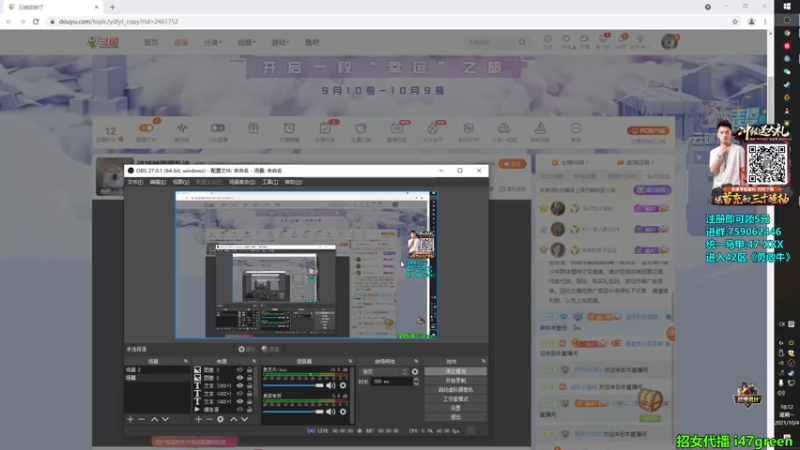The width and height of the screenshot is (800, 450).
Task: Remove the selected source with the Sources minus icon
Action: coord(209,419)
